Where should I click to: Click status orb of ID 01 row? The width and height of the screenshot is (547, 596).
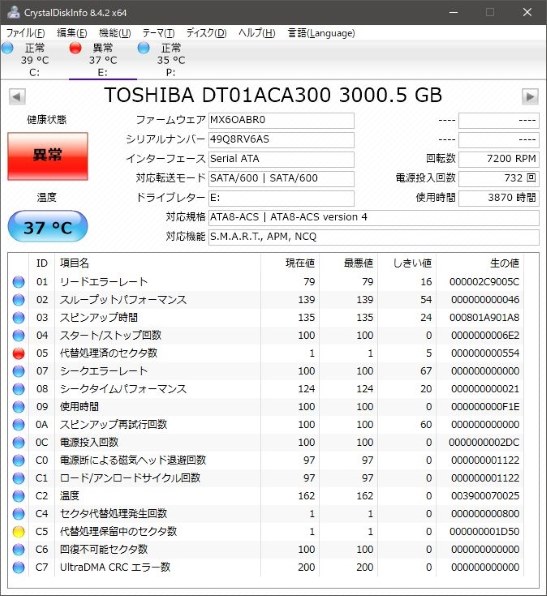[x=19, y=282]
